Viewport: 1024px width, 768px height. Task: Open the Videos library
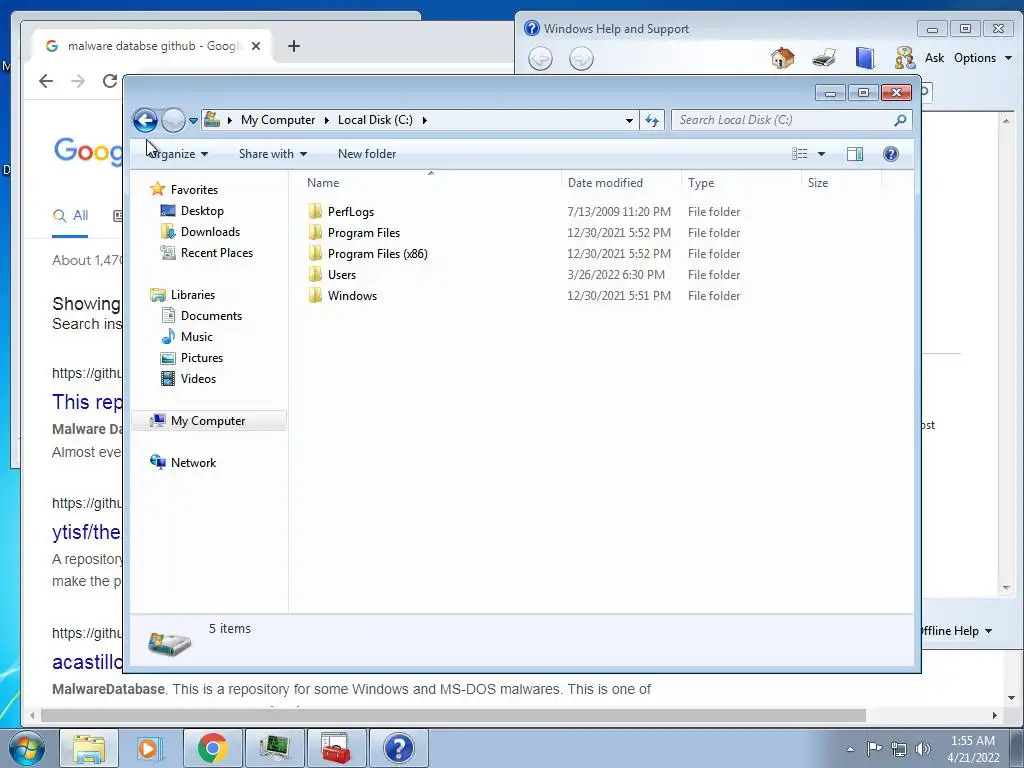198,378
